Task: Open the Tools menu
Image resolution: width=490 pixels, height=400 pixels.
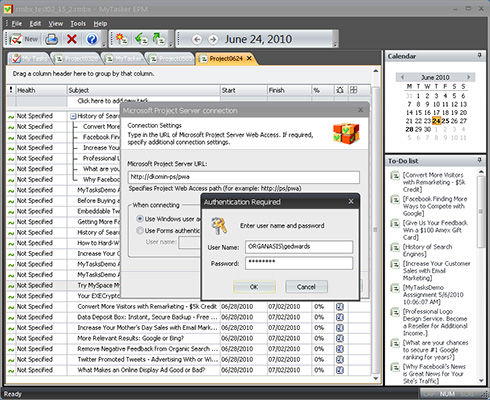Action: pos(78,24)
